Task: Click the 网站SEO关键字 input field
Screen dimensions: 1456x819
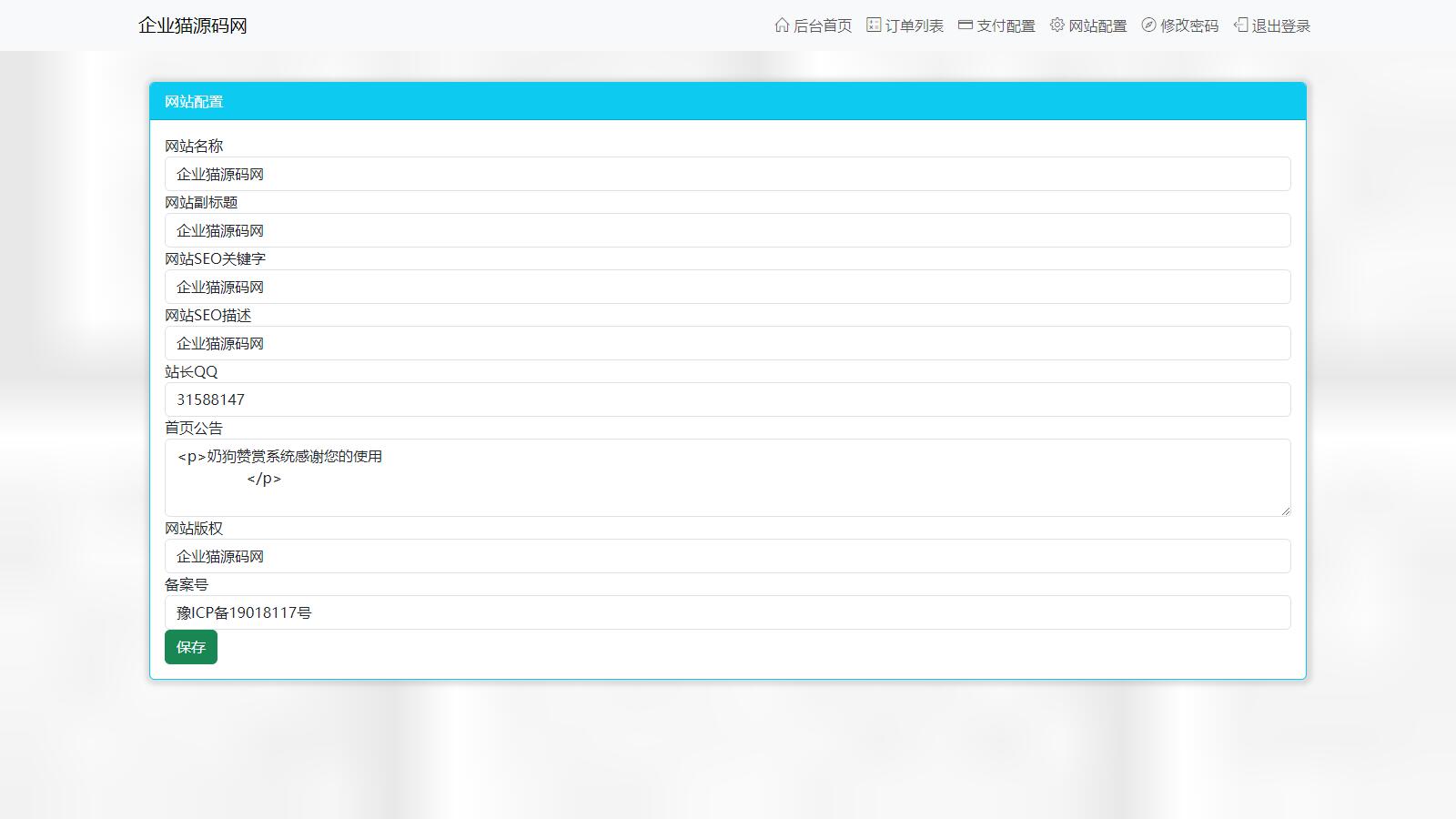Action: coord(728,287)
